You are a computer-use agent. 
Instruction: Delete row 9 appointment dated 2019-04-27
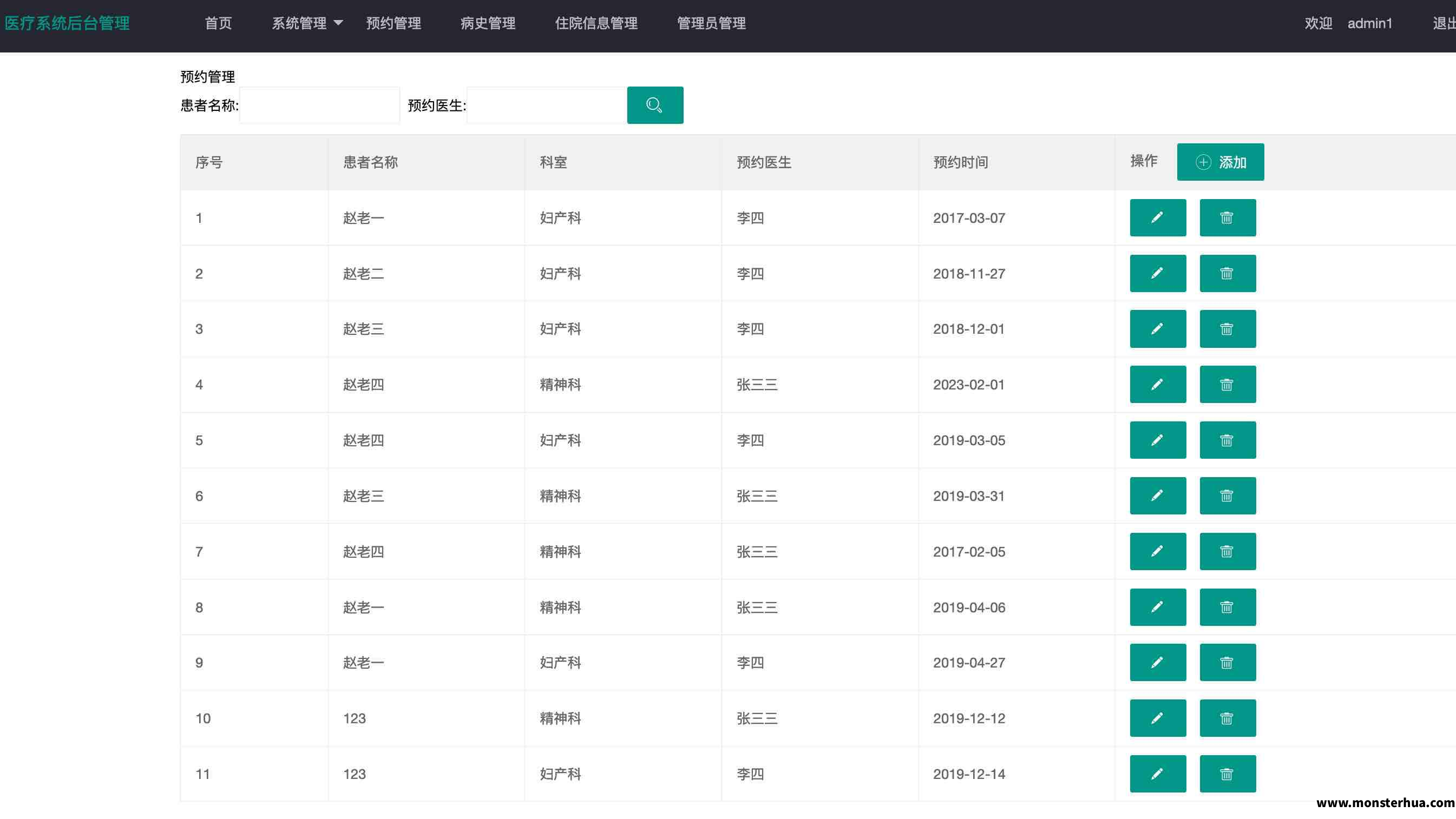click(1228, 663)
